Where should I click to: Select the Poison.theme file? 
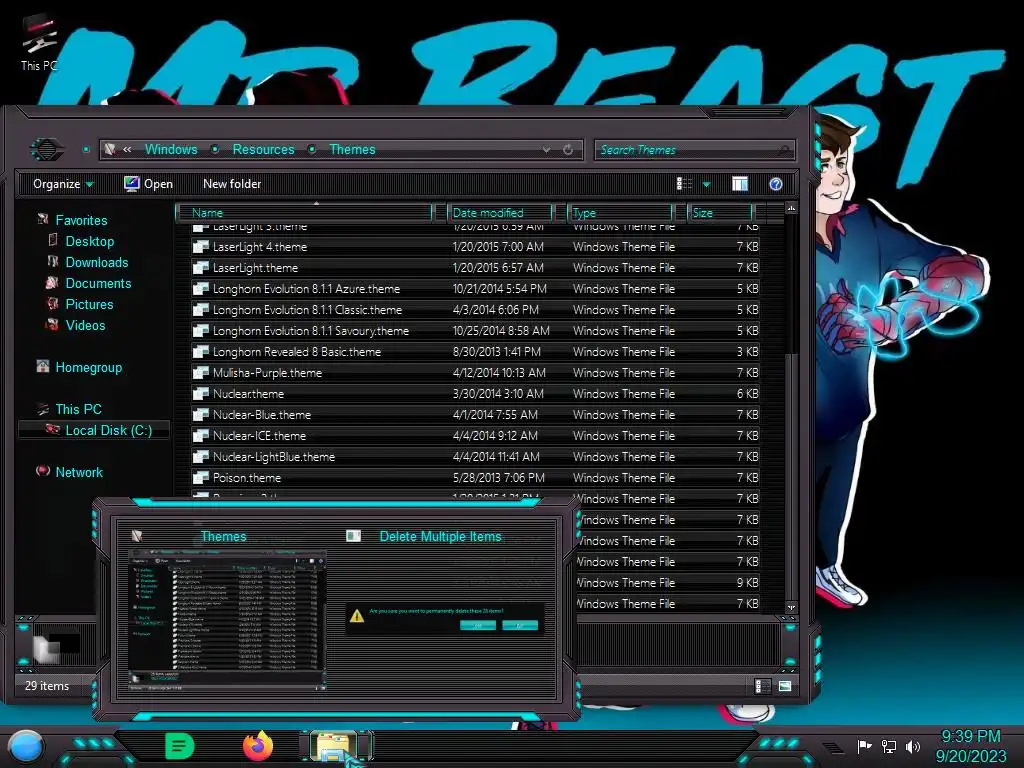tap(247, 477)
